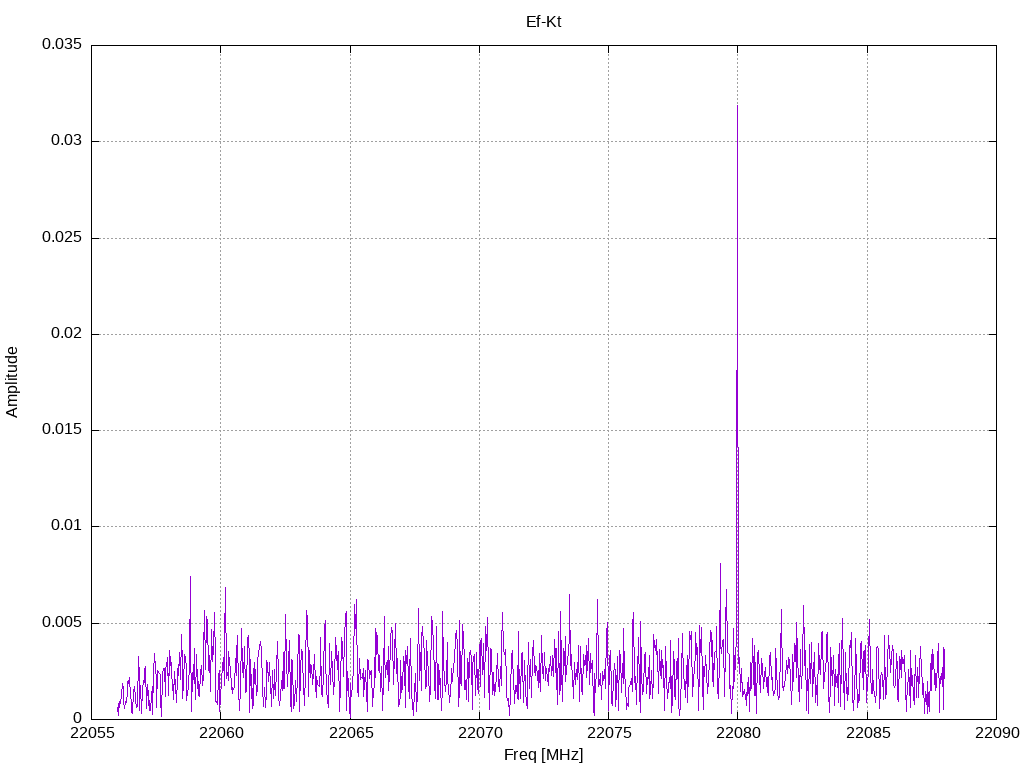Click the top of the tallest spike at 22080

point(737,107)
